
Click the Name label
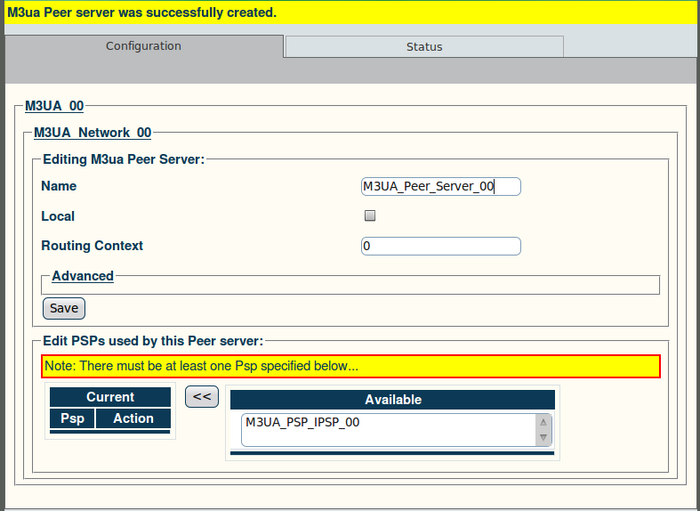tap(58, 186)
